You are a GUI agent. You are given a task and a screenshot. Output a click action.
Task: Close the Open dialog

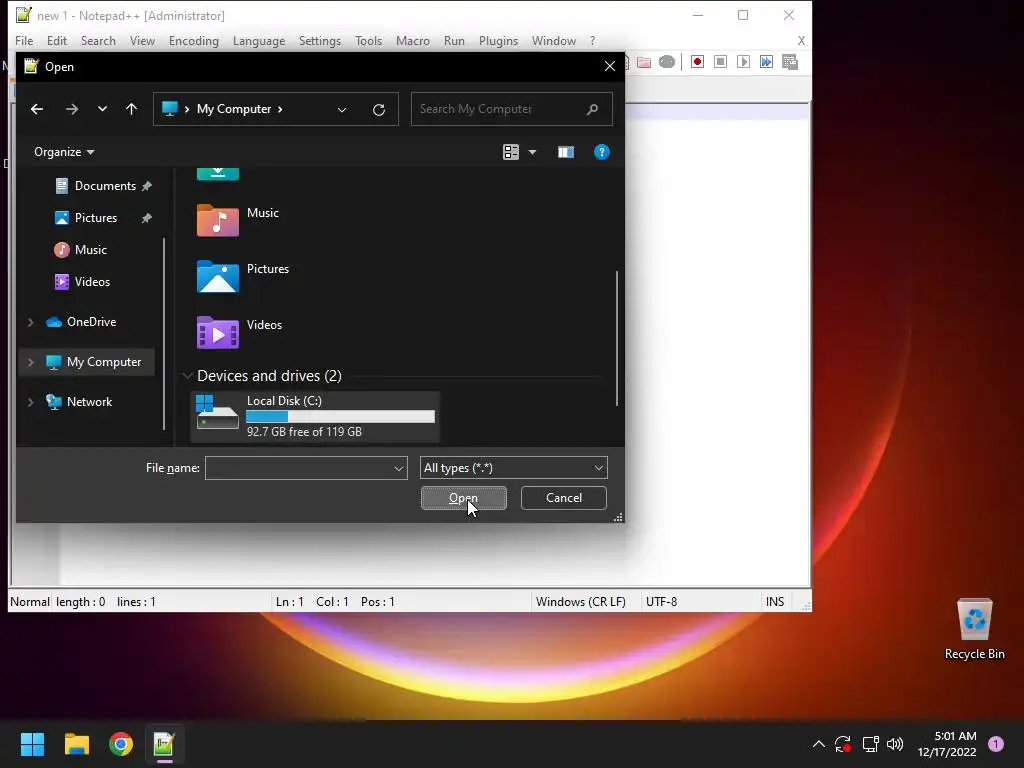point(609,67)
